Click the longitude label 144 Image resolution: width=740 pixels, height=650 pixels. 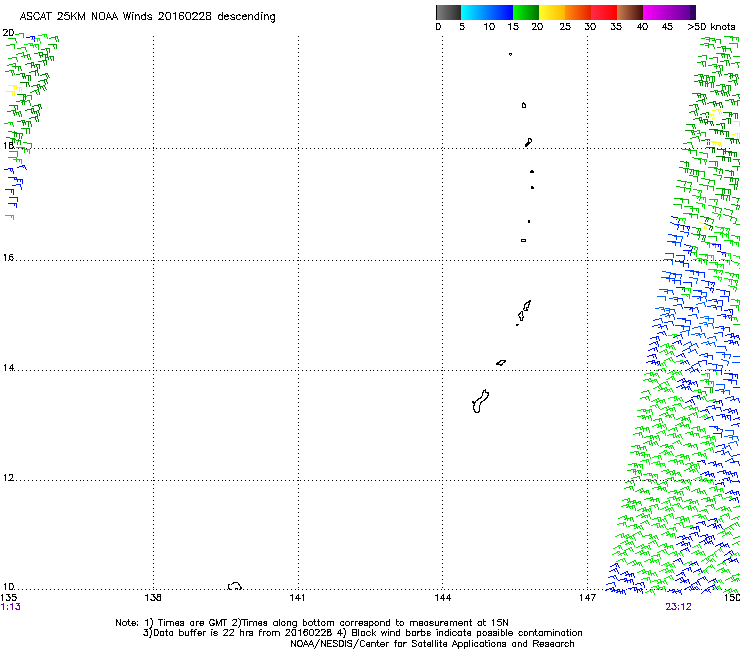coord(443,598)
